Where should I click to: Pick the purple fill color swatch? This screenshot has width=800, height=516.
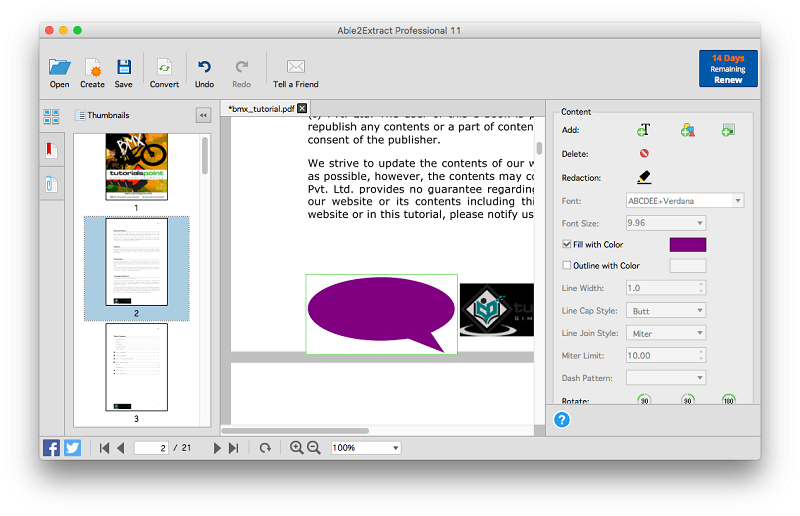pos(688,244)
